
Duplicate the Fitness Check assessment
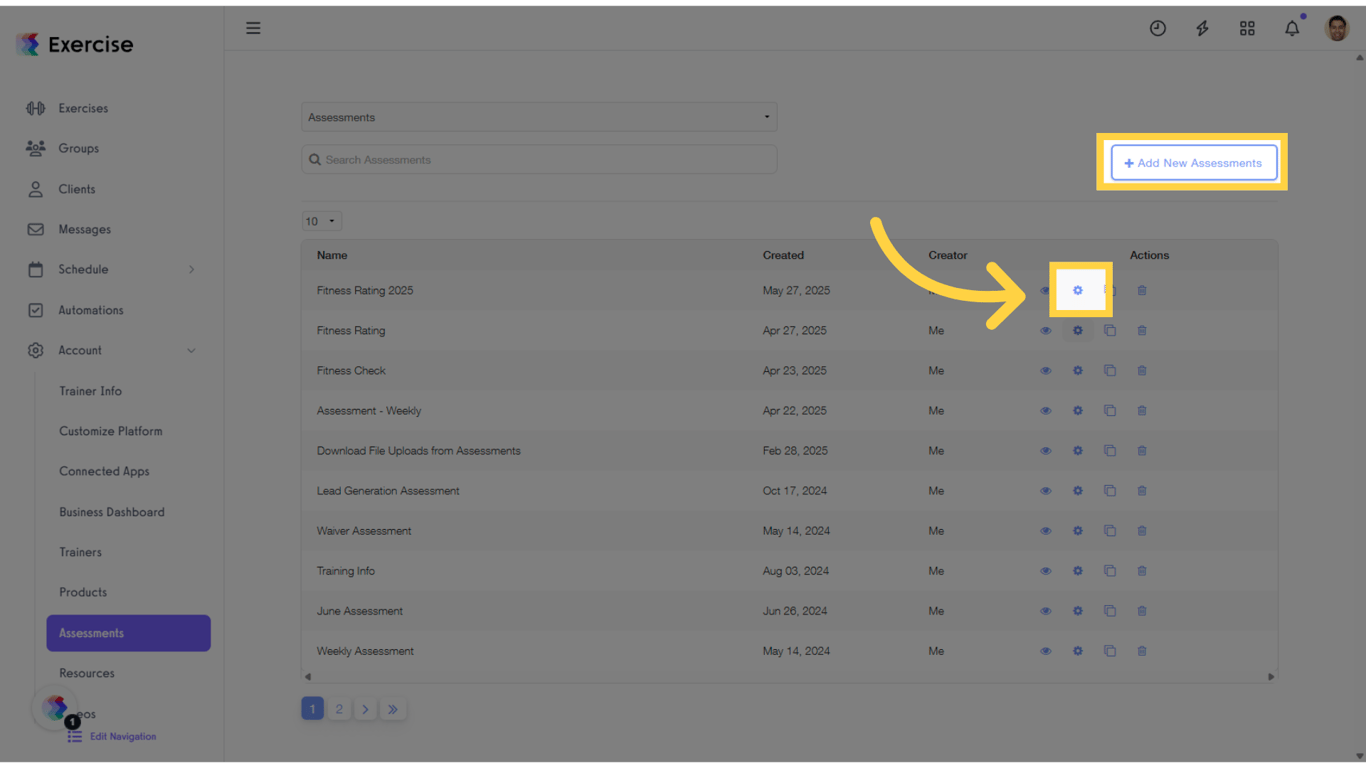pyautogui.click(x=1110, y=370)
